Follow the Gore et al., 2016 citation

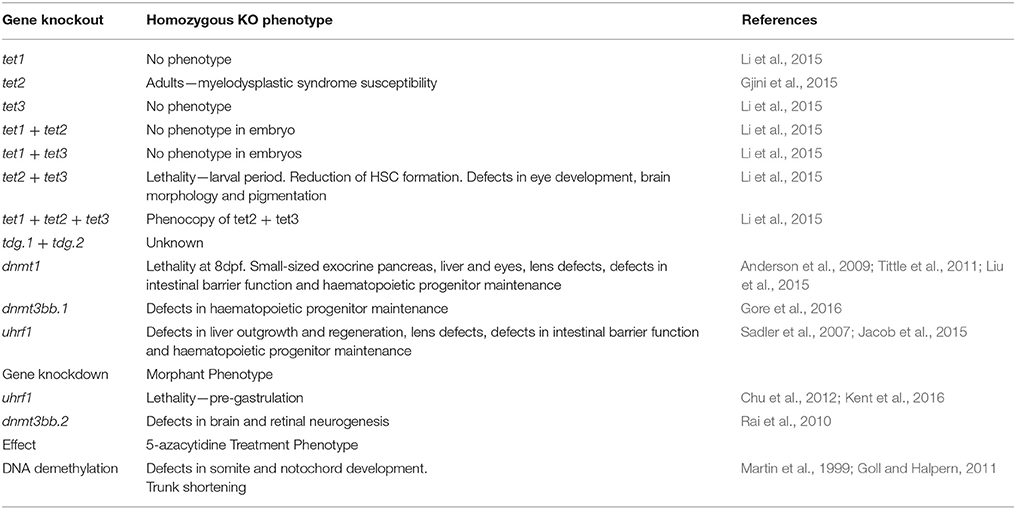coord(783,309)
